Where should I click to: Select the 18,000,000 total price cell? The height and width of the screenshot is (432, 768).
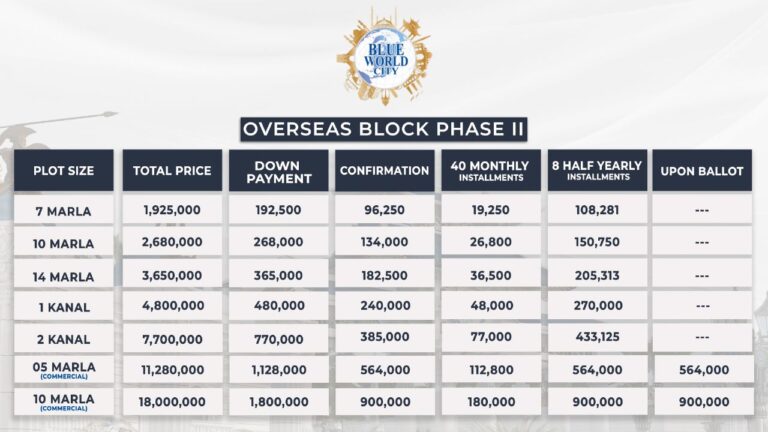click(x=172, y=402)
